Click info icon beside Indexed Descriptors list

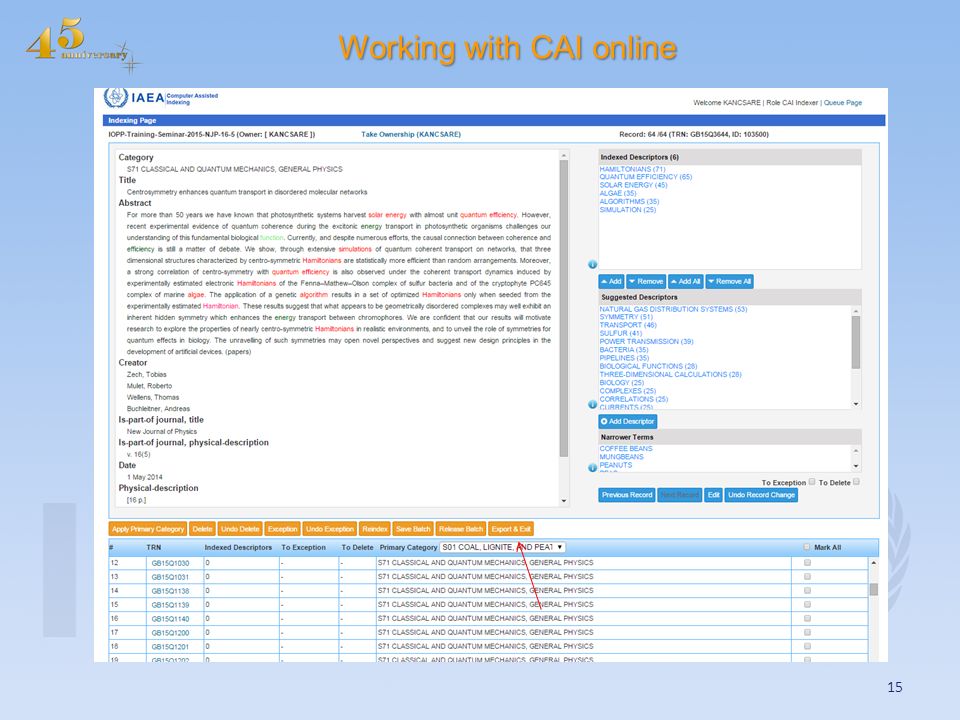pos(593,264)
